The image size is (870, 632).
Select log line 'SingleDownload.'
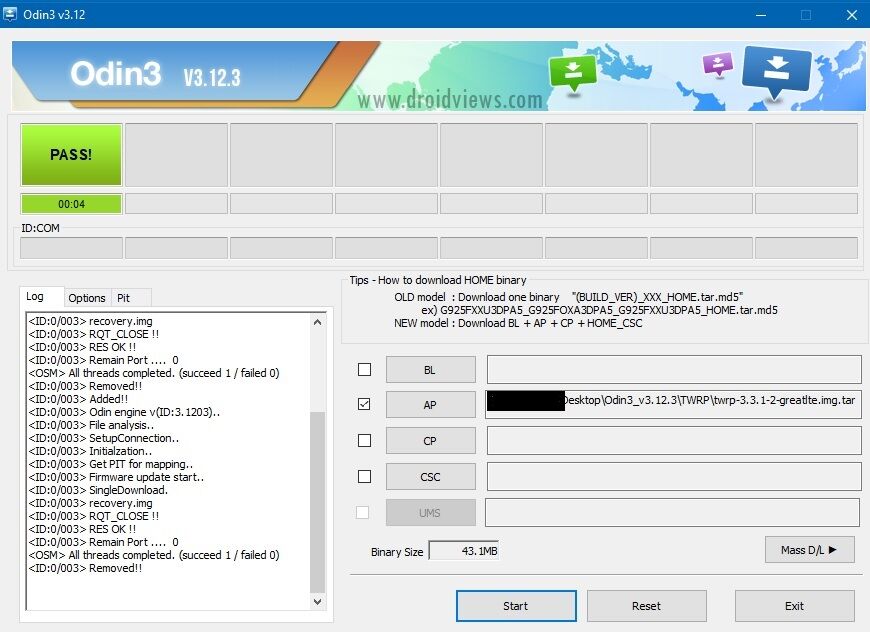tap(98, 491)
